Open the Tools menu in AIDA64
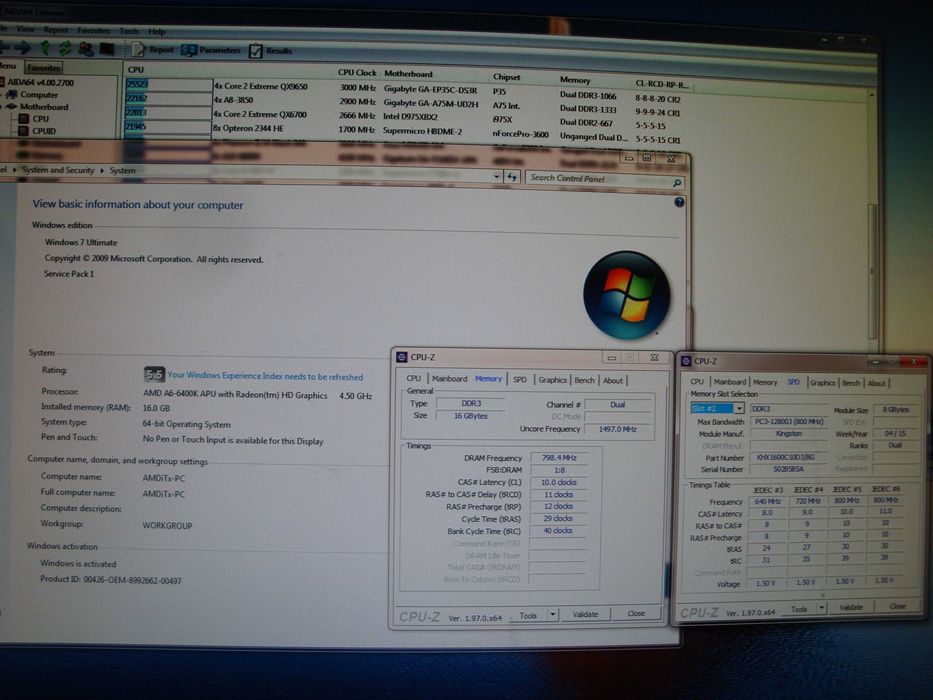The image size is (933, 700). pos(129,31)
